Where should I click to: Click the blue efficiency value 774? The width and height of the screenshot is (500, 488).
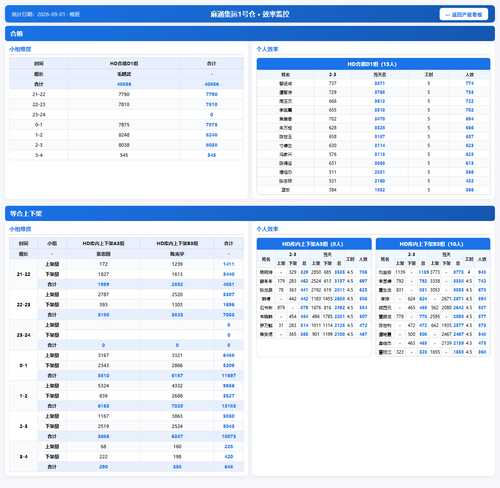(469, 83)
